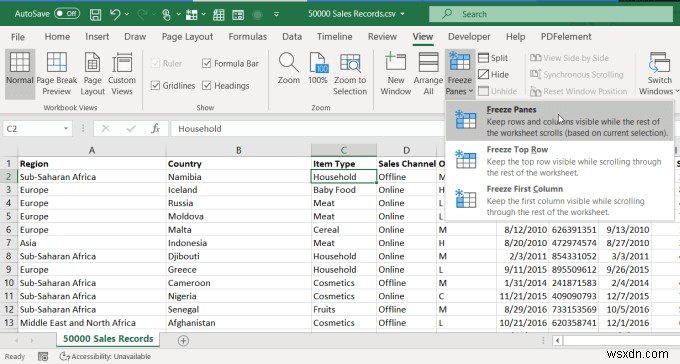The width and height of the screenshot is (680, 364).
Task: Select cell containing Baby Food
Action: coord(343,190)
